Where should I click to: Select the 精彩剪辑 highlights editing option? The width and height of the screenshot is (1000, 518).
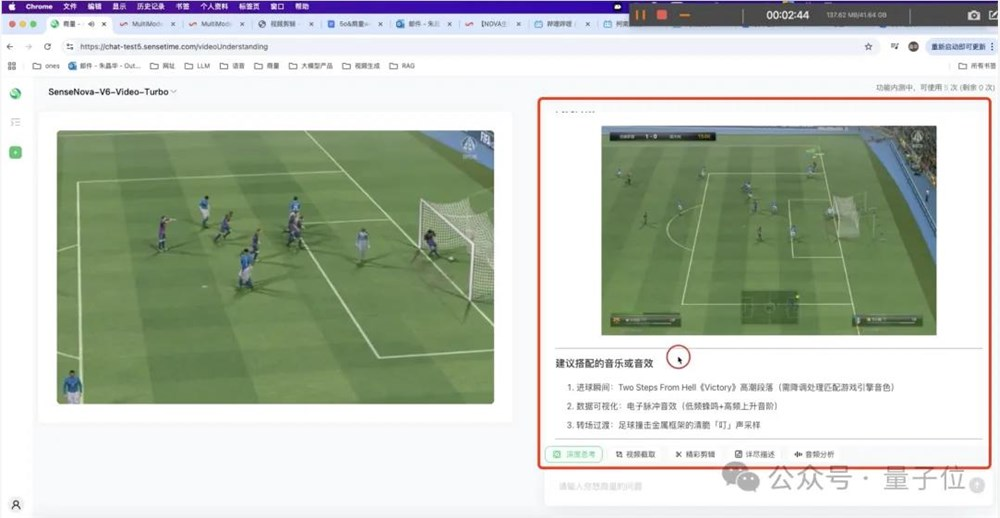click(695, 455)
